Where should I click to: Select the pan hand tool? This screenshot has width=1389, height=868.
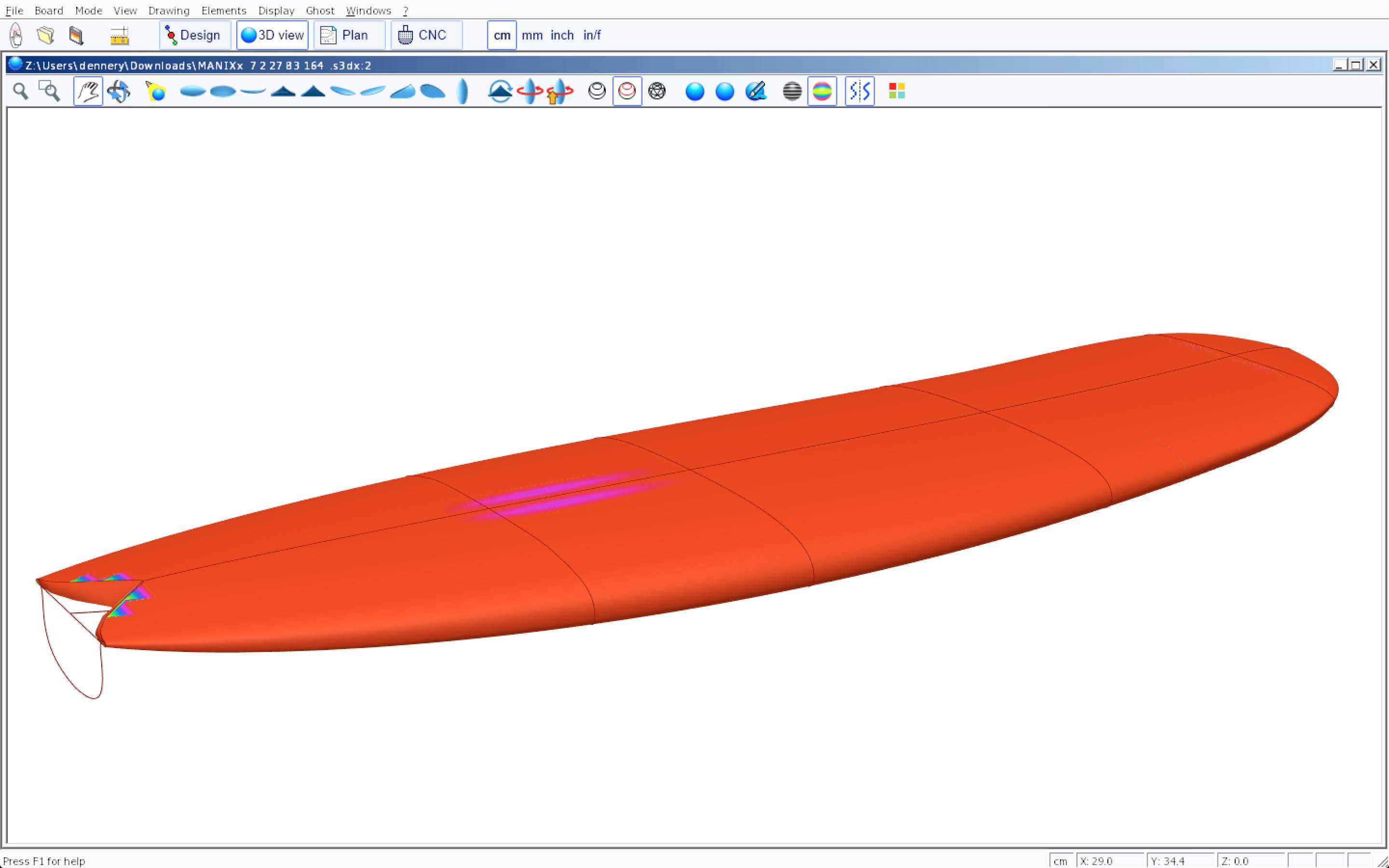click(x=88, y=91)
